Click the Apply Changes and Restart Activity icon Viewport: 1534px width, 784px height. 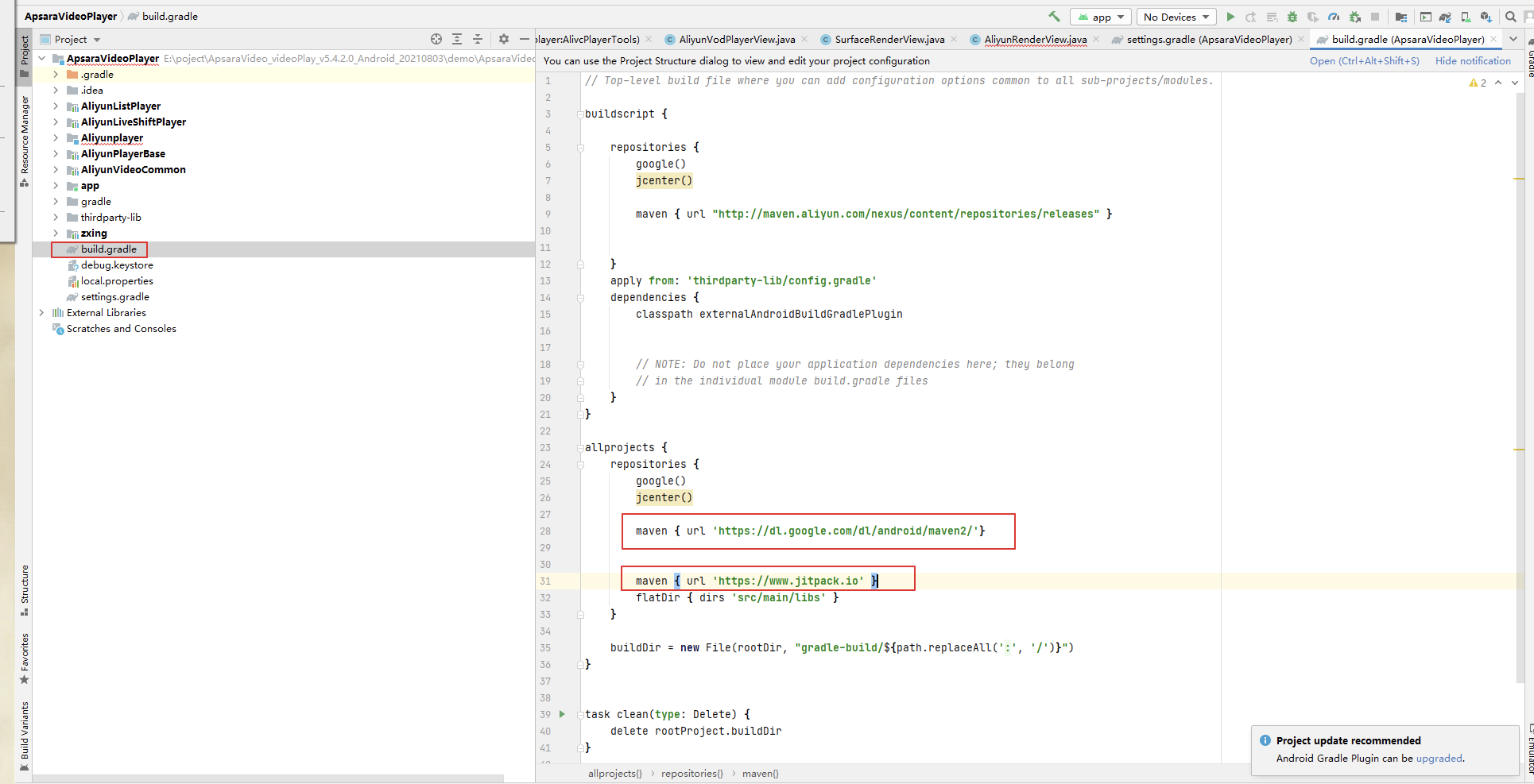[x=1250, y=17]
